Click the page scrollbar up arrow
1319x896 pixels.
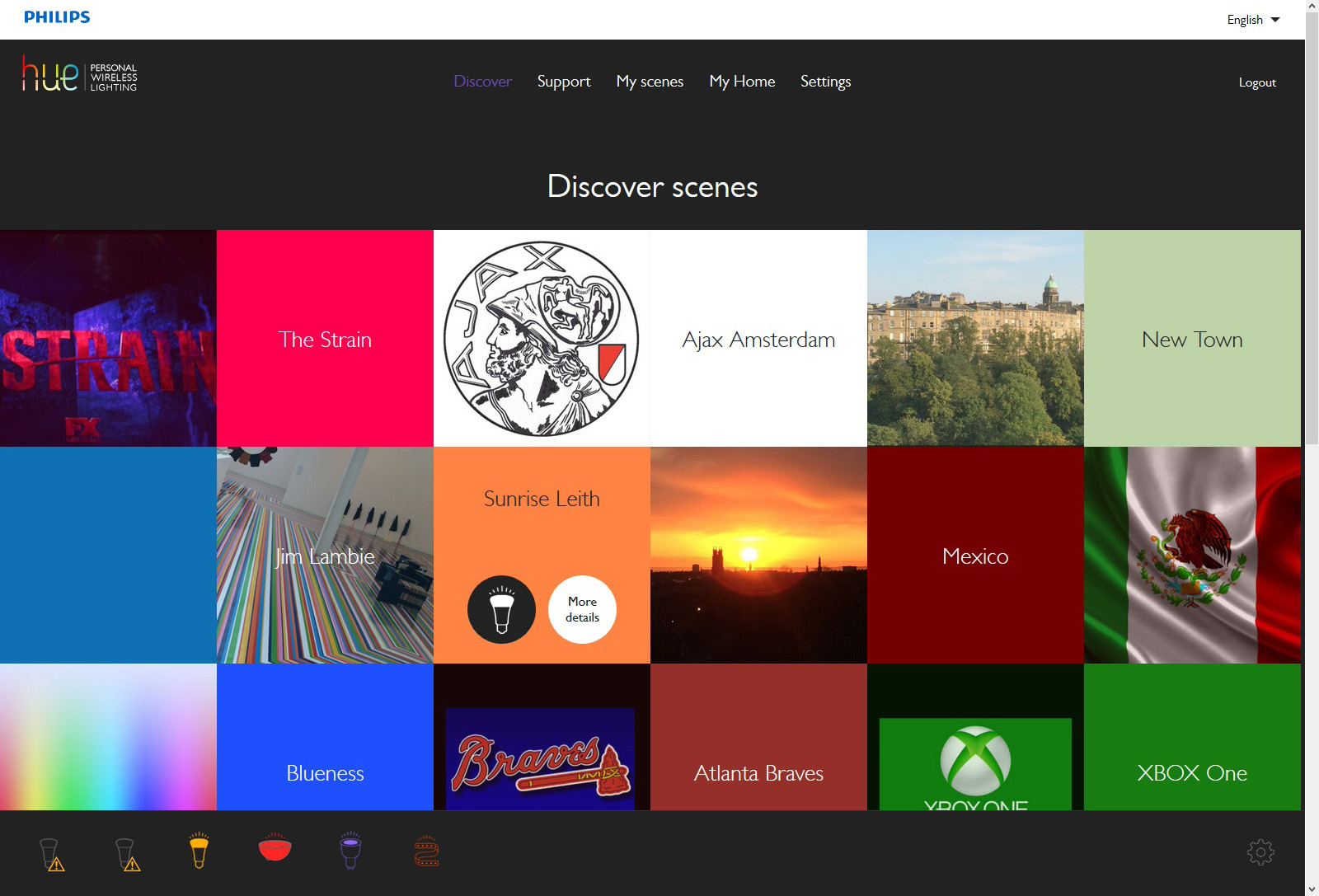tap(1312, 7)
